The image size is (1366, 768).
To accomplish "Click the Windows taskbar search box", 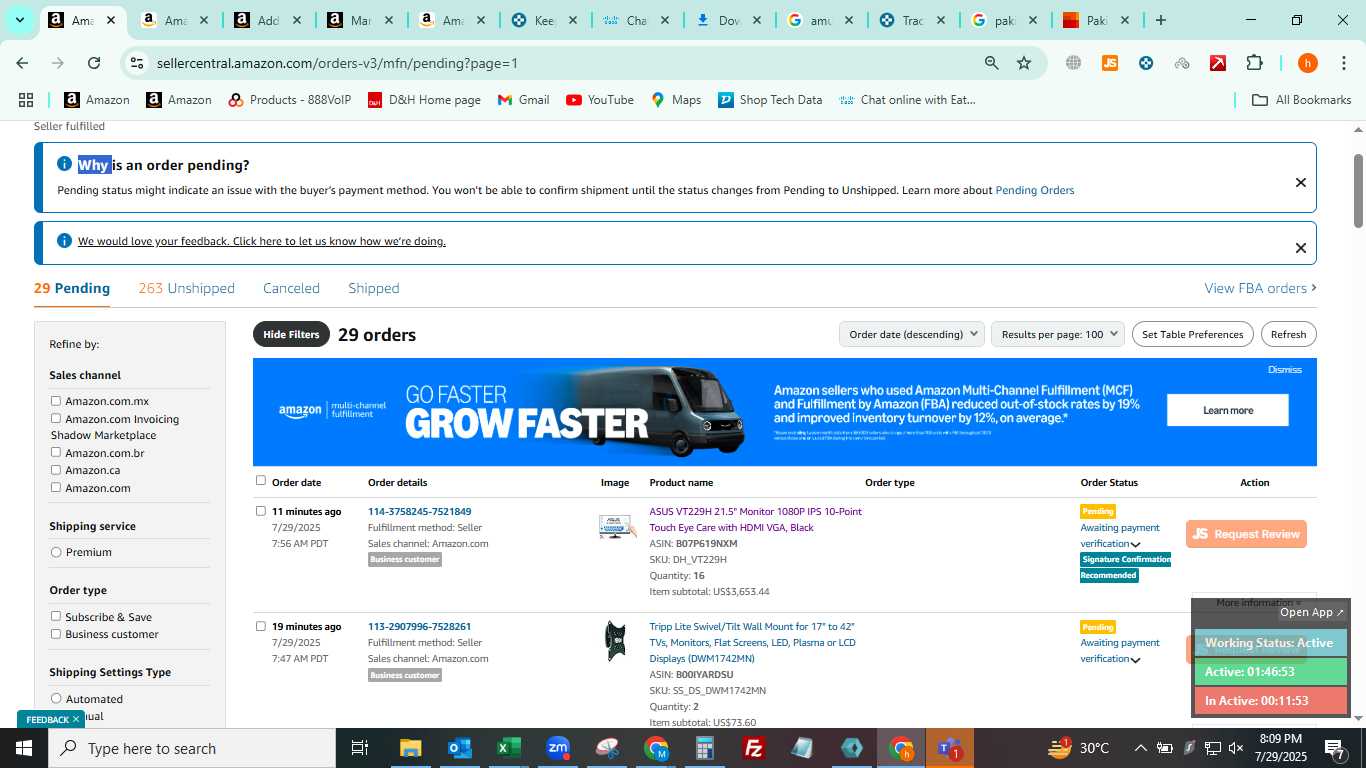I will [x=192, y=748].
